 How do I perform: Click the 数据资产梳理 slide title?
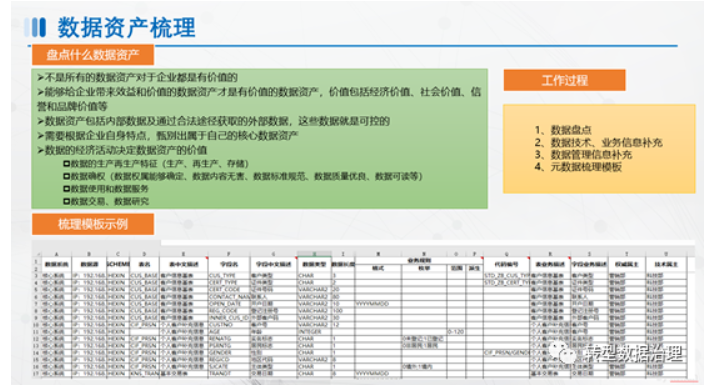pyautogui.click(x=126, y=27)
